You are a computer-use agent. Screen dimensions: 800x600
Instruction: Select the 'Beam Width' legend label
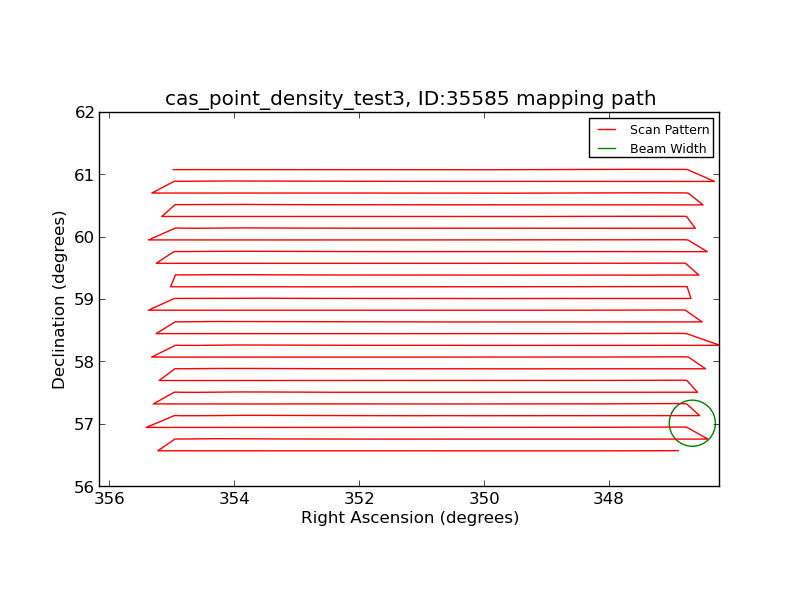(668, 149)
